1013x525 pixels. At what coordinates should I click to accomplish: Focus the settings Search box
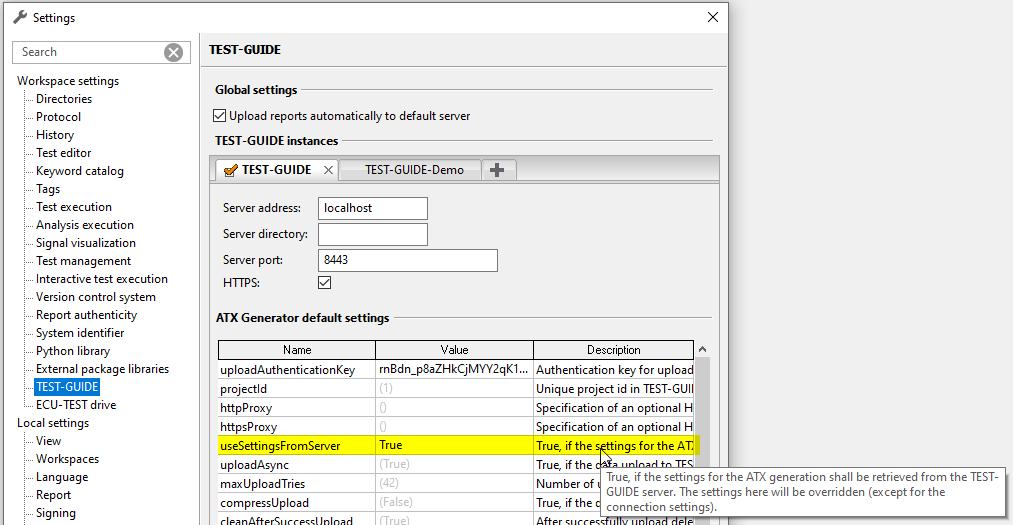(90, 52)
